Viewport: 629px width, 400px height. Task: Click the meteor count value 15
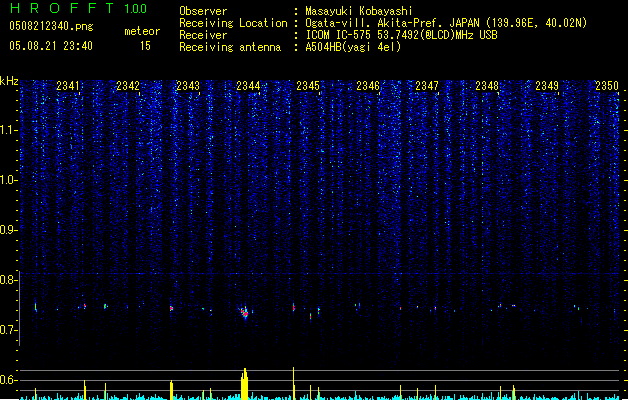145,46
